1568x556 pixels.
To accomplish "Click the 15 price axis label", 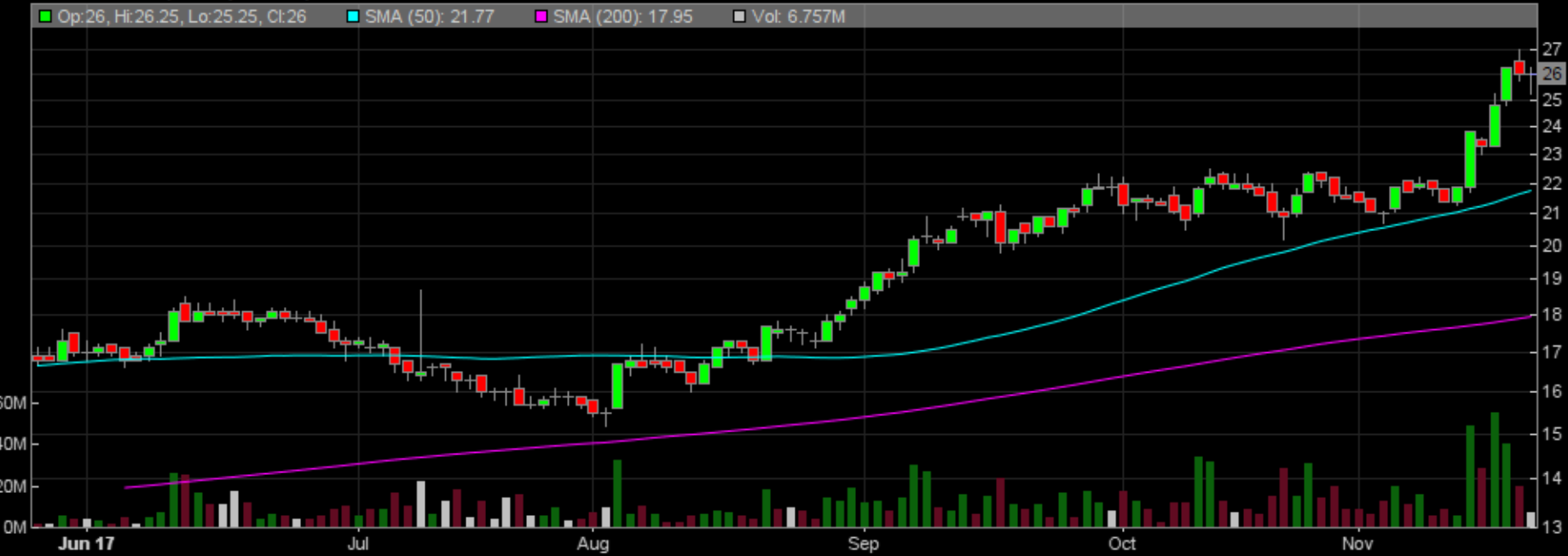I will click(1552, 433).
